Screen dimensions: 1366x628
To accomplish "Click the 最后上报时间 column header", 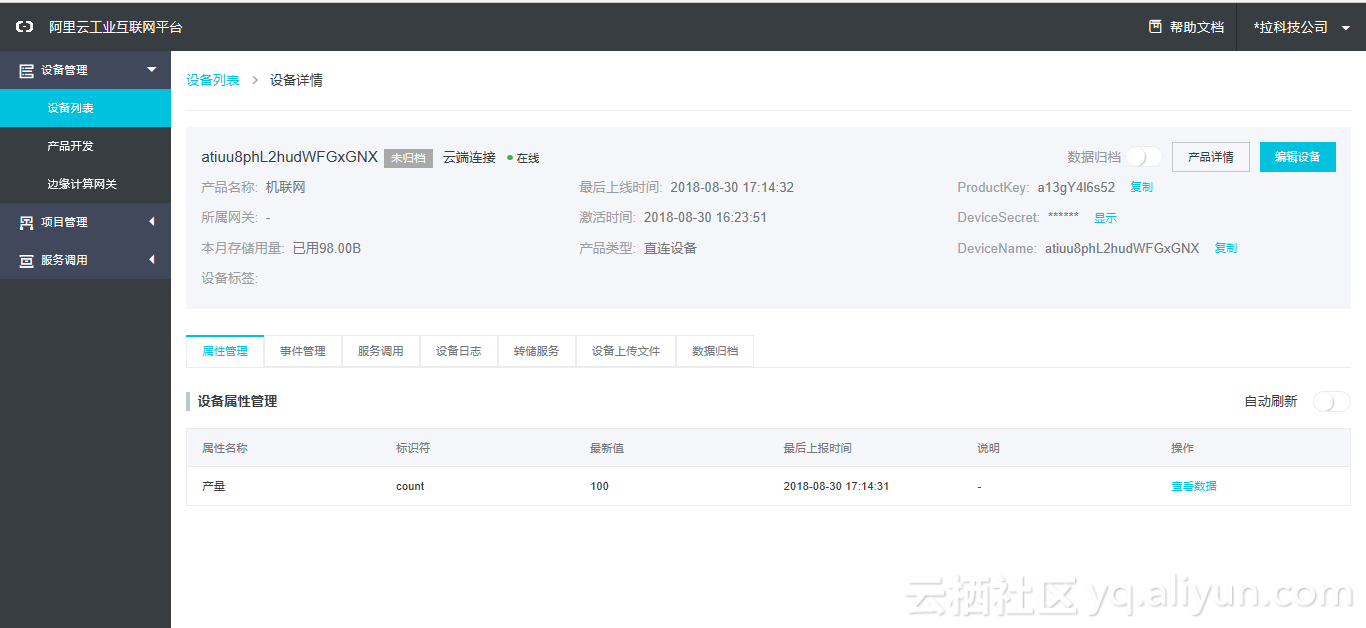I will [818, 448].
